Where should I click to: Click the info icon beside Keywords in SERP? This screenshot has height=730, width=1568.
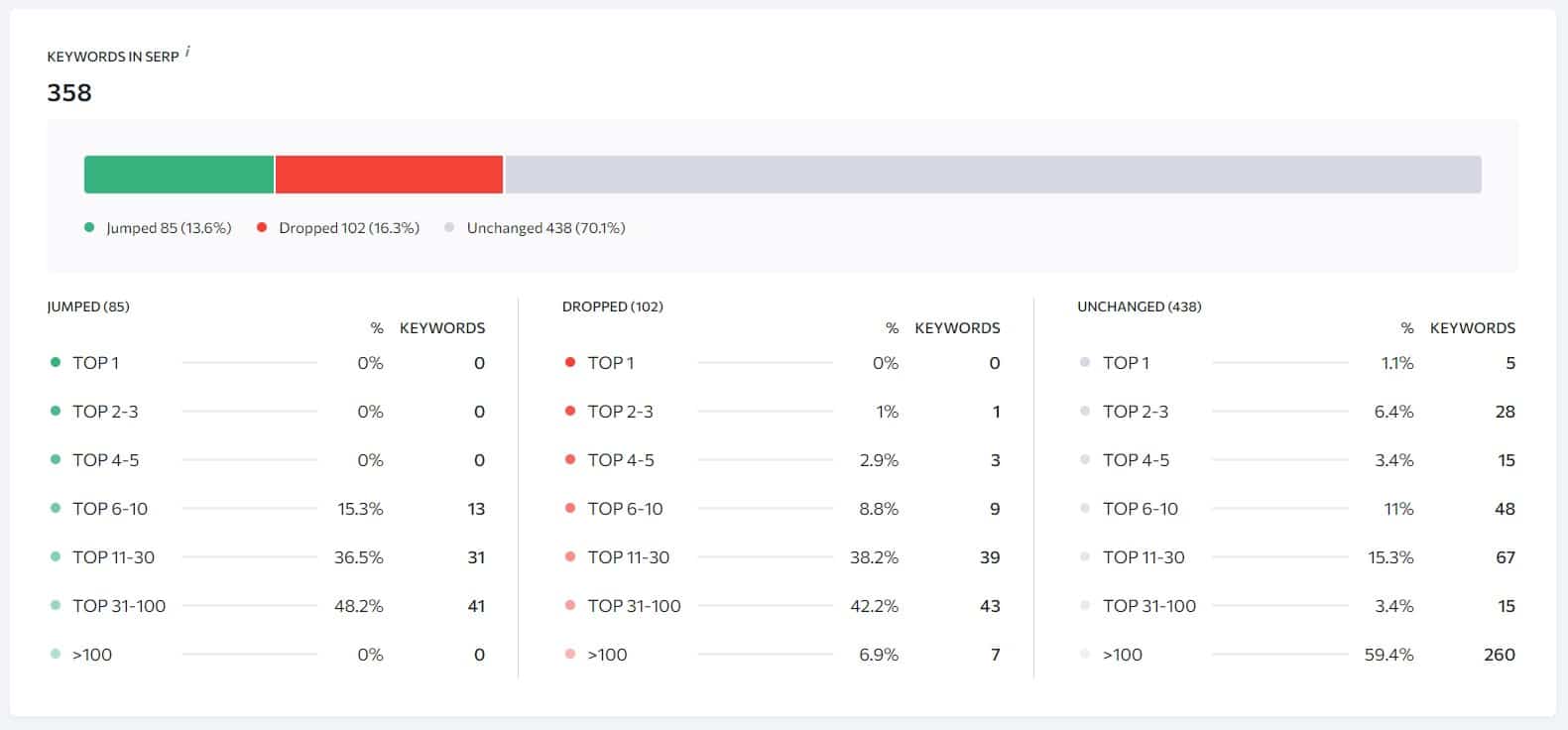click(188, 52)
